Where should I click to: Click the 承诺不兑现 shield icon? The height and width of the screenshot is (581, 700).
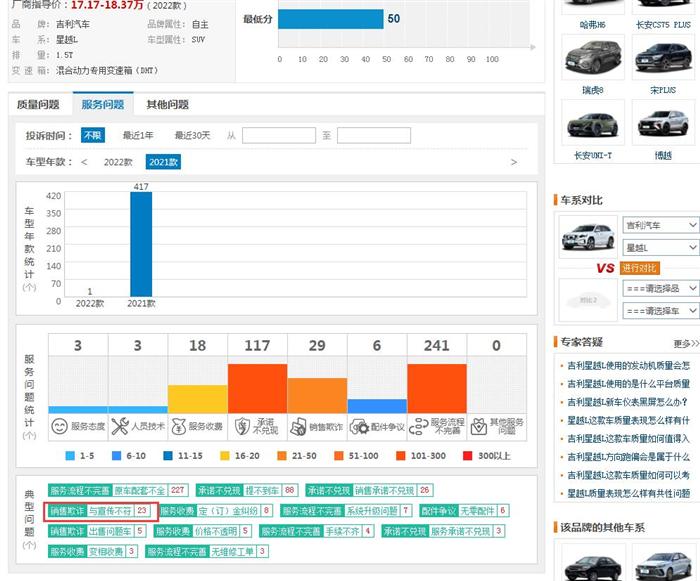pyautogui.click(x=242, y=426)
